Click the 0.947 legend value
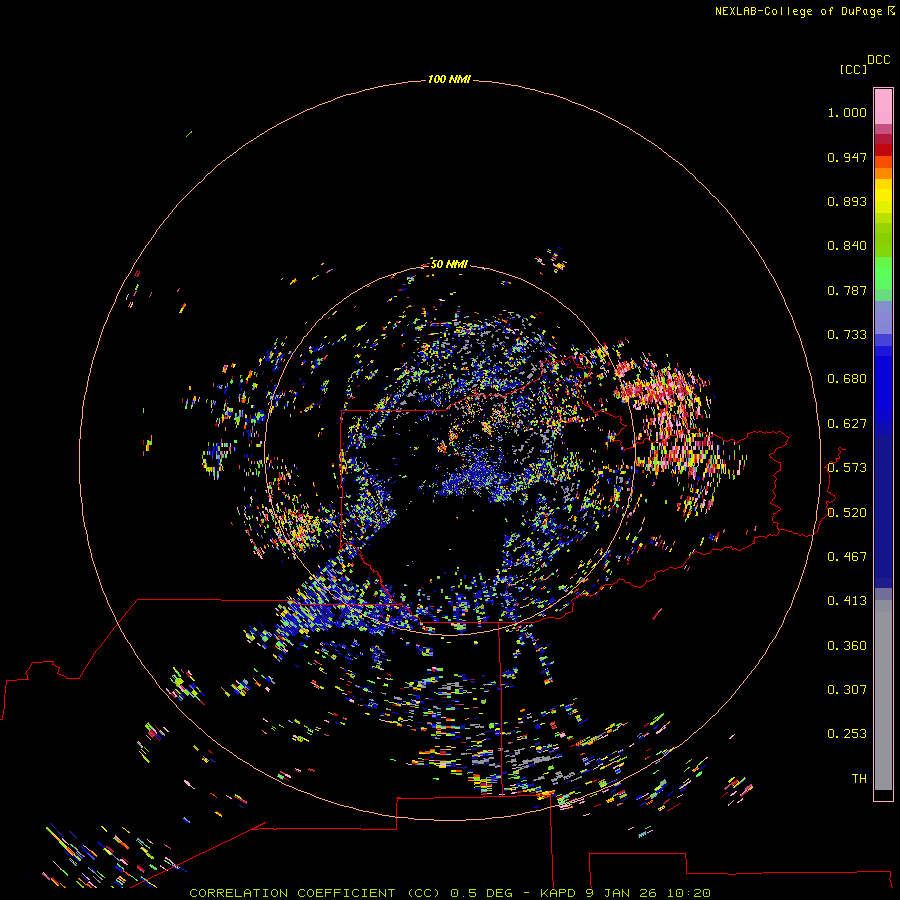 tap(847, 157)
